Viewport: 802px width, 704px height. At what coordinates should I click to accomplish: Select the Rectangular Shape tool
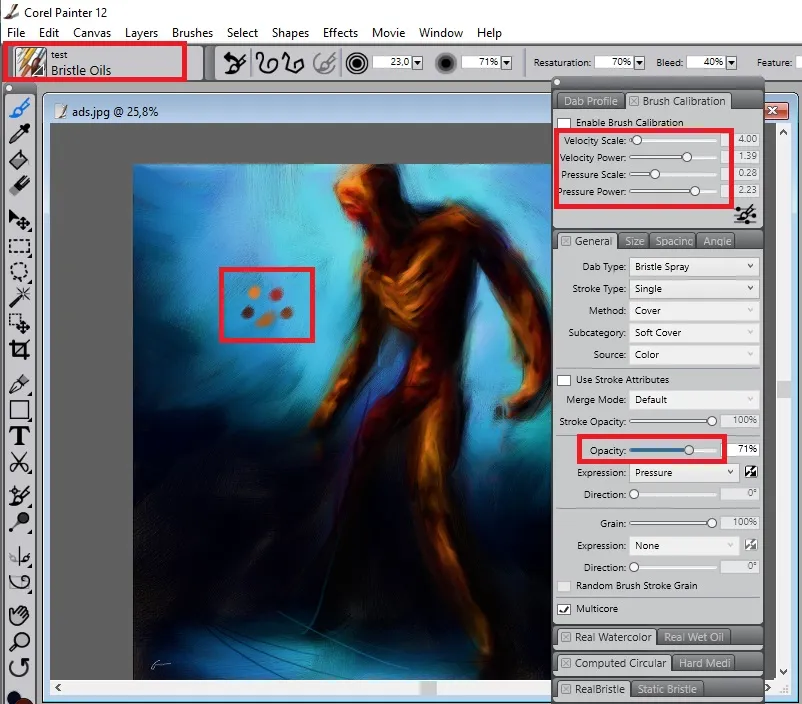(x=19, y=410)
